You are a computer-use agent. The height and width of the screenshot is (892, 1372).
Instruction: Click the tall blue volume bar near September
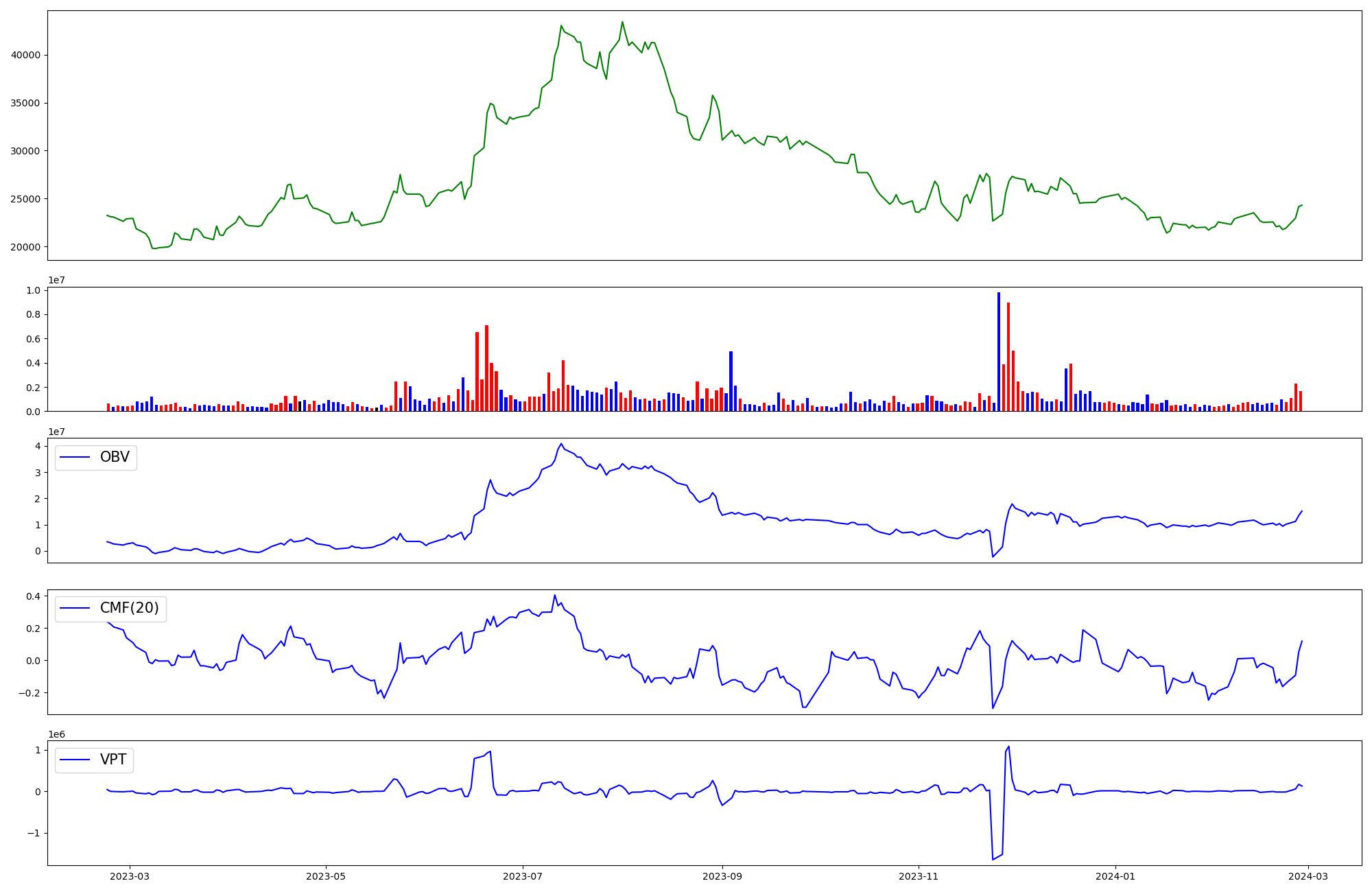click(731, 381)
